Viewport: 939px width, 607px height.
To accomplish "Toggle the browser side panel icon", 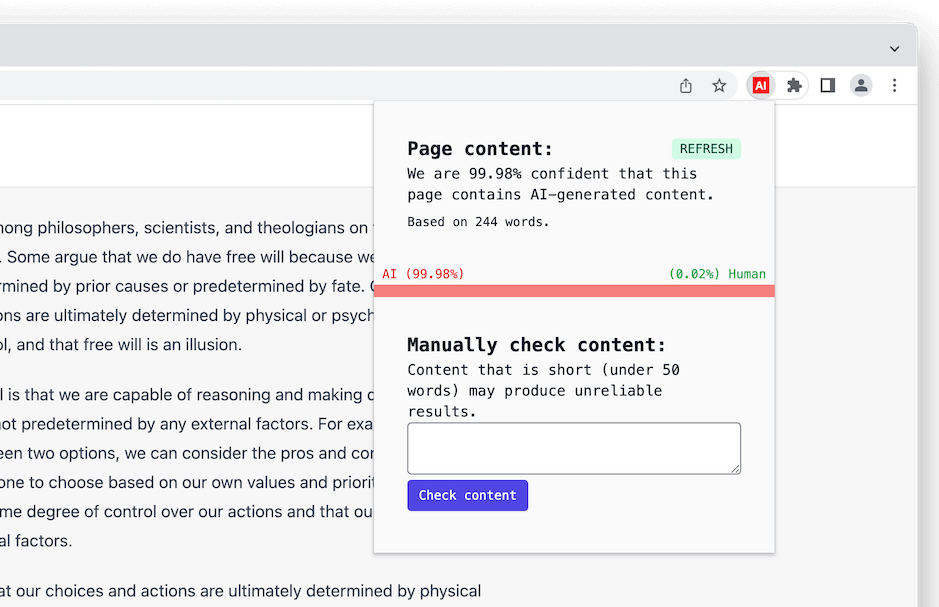I will coord(827,86).
